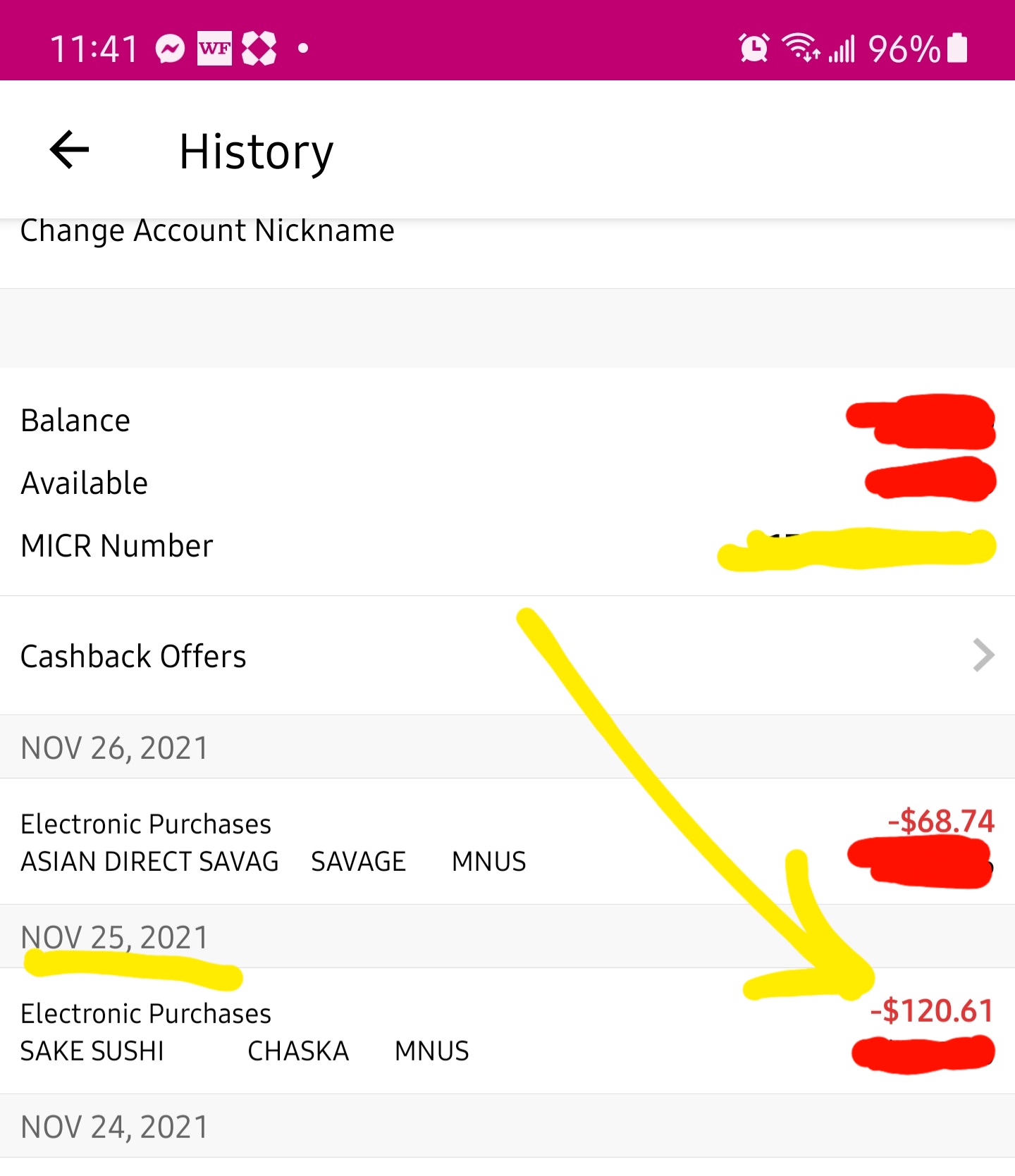Image resolution: width=1015 pixels, height=1176 pixels.
Task: Tap the MICR Number row label
Action: coord(117,546)
